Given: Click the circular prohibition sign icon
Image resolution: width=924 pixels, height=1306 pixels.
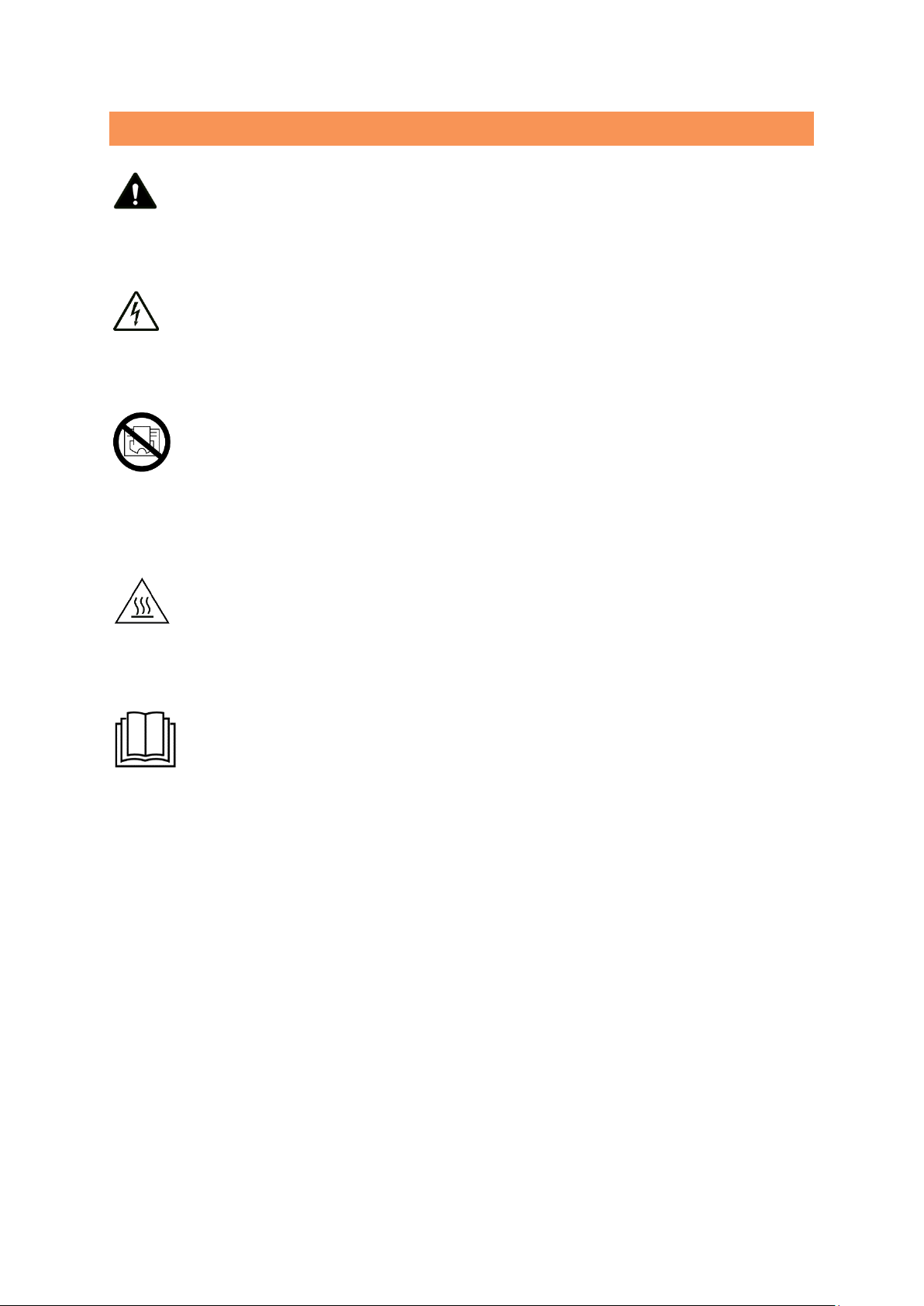Looking at the screenshot, I should [x=140, y=443].
